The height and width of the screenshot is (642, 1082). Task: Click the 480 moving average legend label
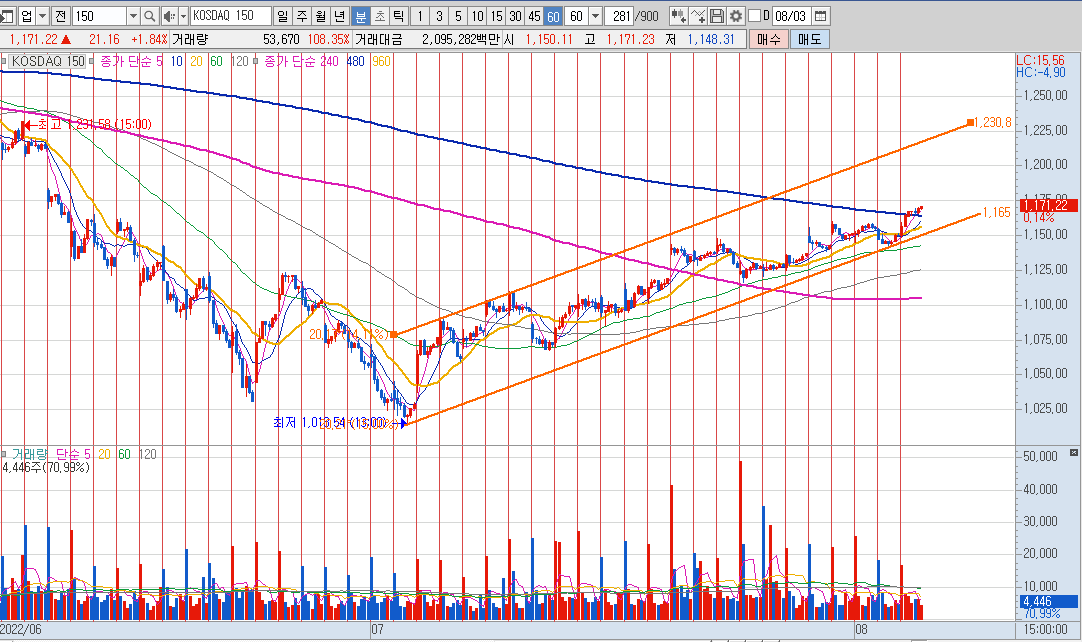[x=355, y=61]
